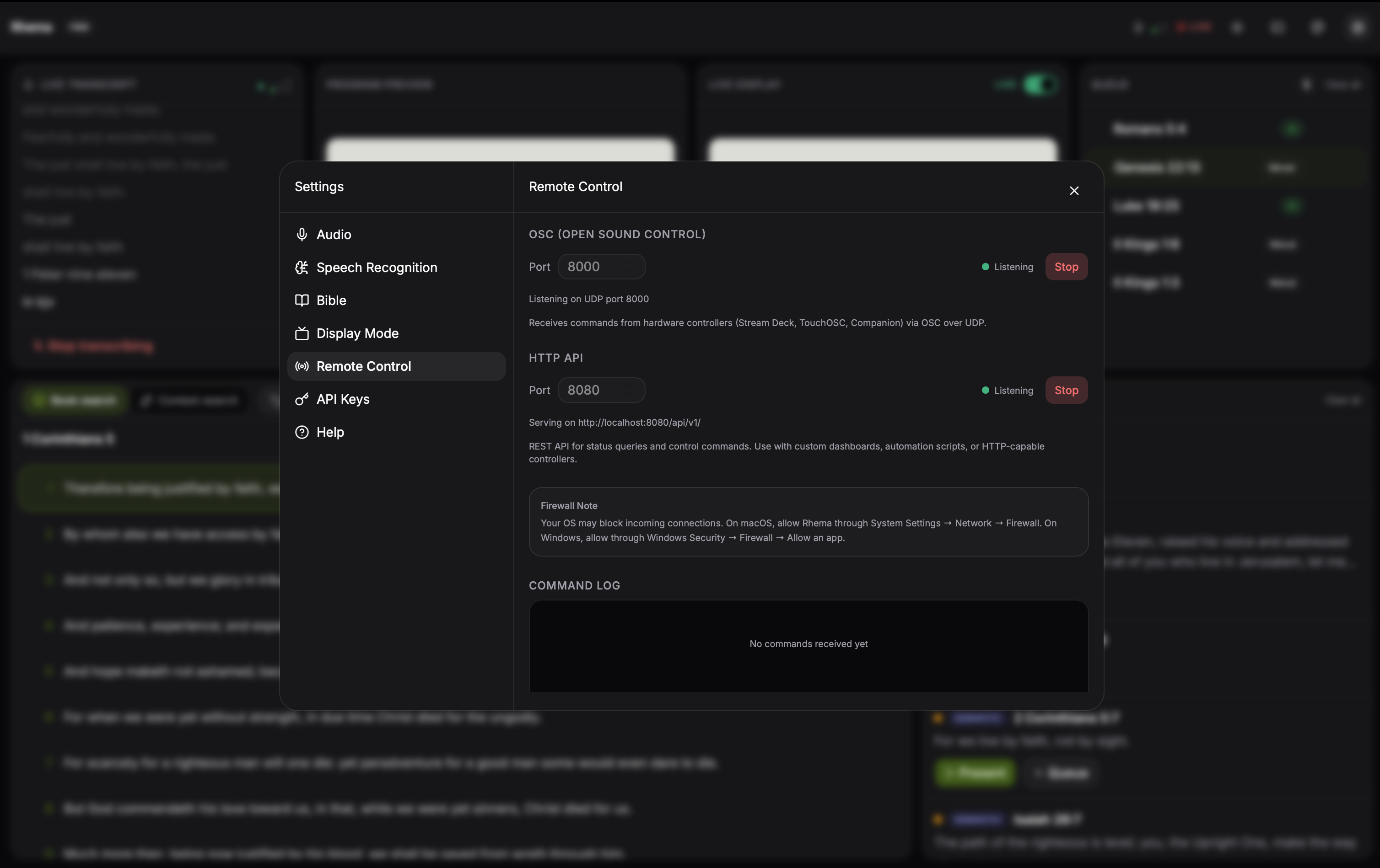Click the OSC Listening status indicator

pos(1007,267)
